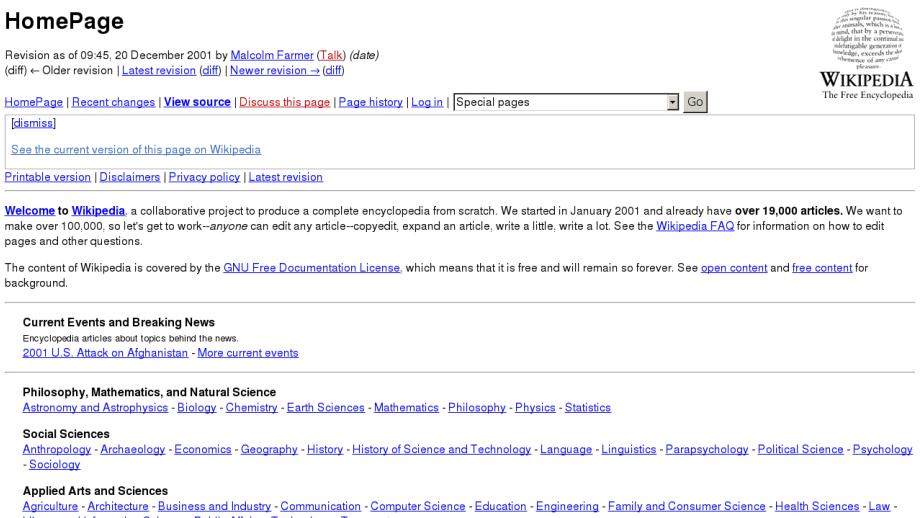
Task: Open the Physics topic link
Action: point(535,407)
